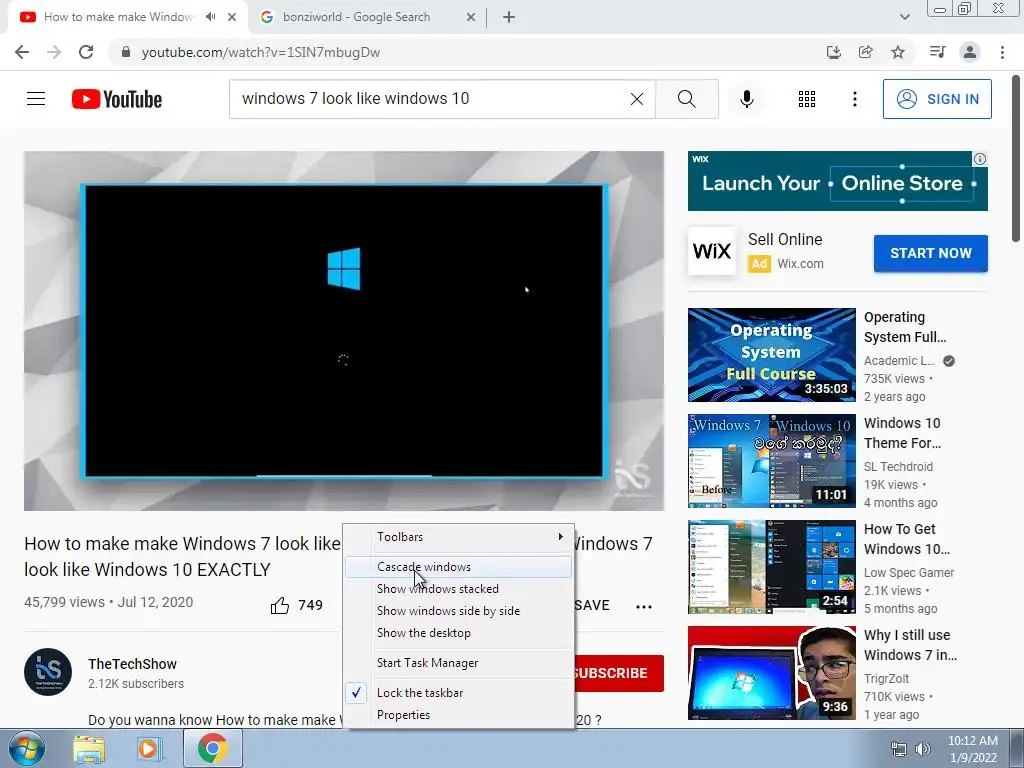
Task: Click START NOW on Wix ad
Action: [x=931, y=253]
